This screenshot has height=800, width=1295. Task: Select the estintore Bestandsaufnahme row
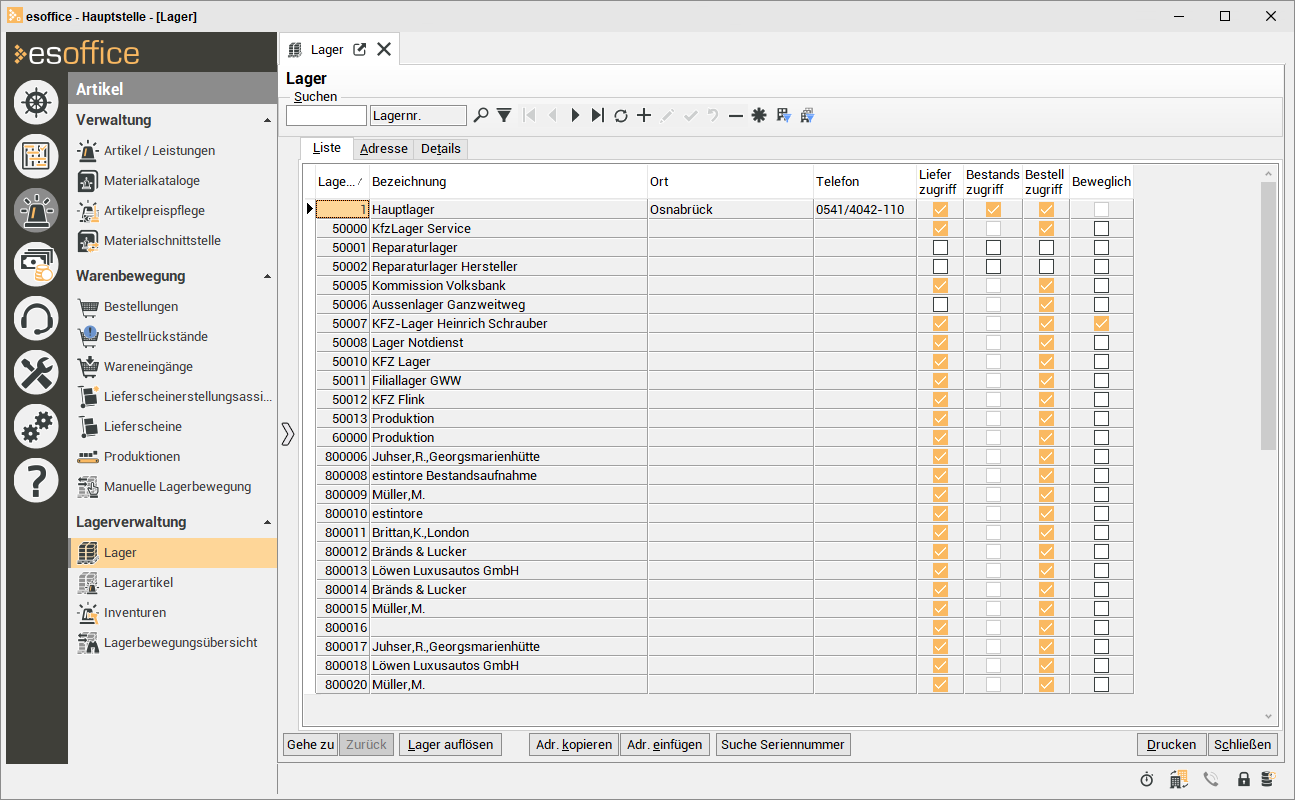point(724,476)
